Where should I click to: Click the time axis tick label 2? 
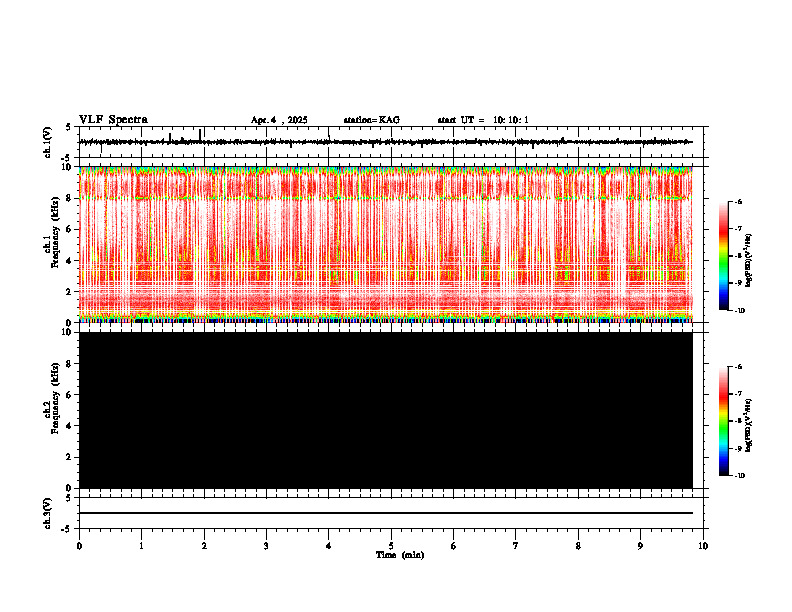click(204, 546)
